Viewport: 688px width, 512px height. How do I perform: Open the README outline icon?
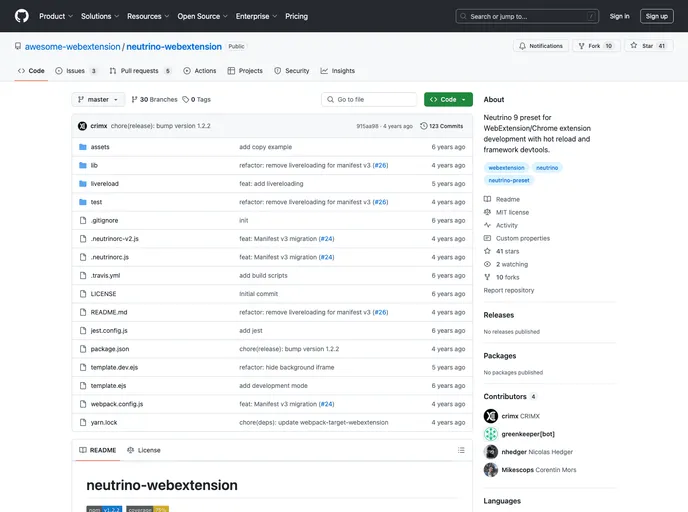pos(461,450)
